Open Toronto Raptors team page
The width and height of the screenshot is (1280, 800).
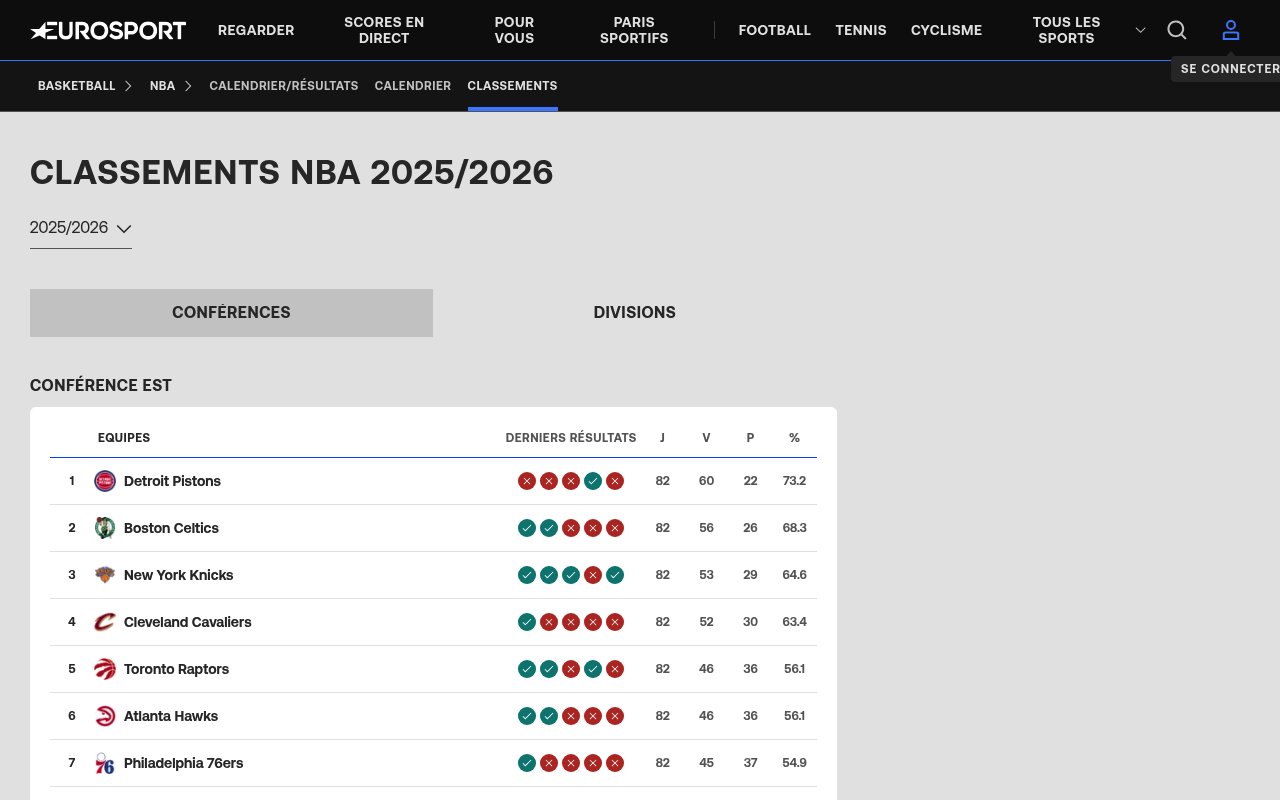(x=176, y=669)
